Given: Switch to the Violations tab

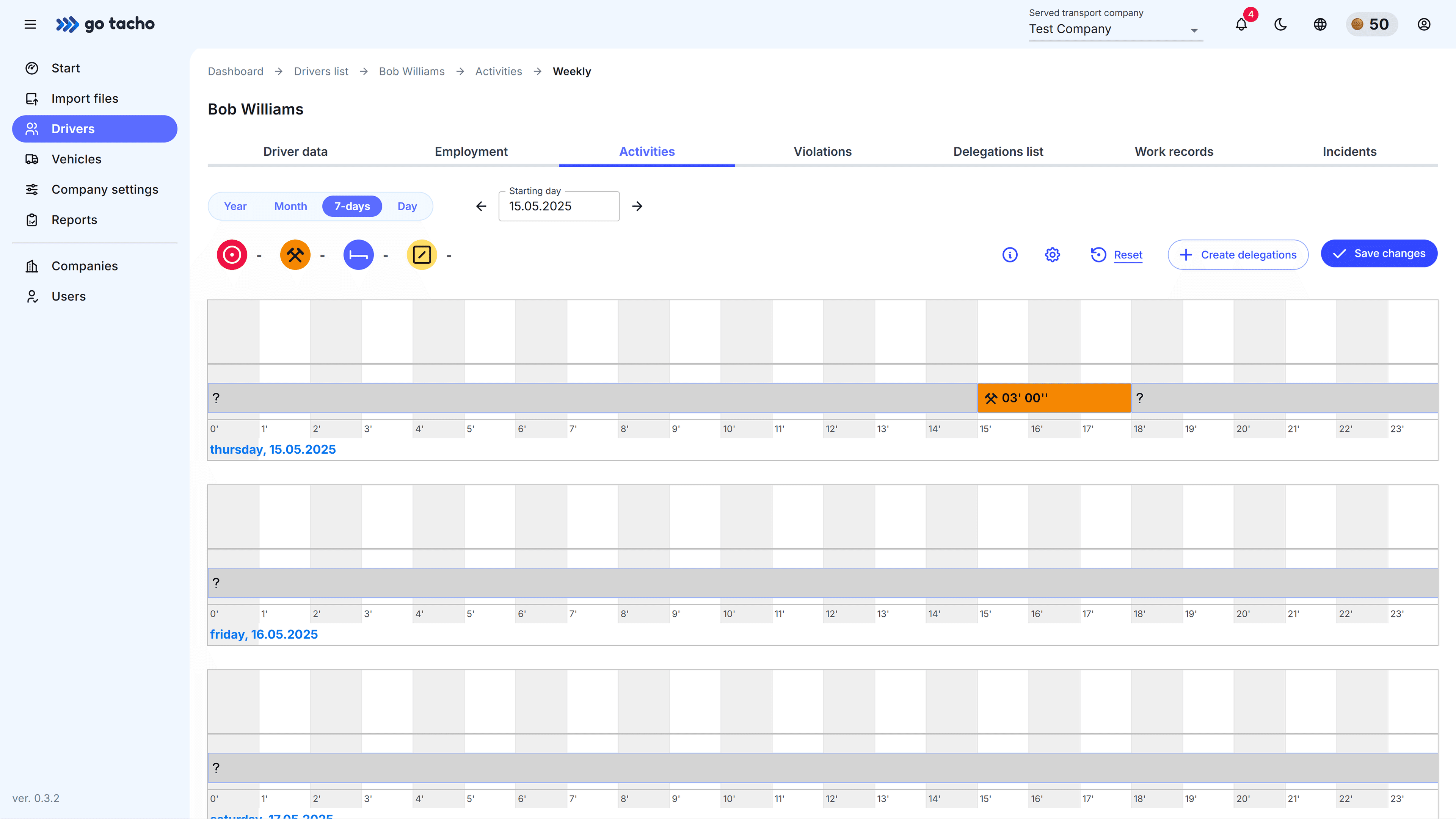Looking at the screenshot, I should (822, 151).
